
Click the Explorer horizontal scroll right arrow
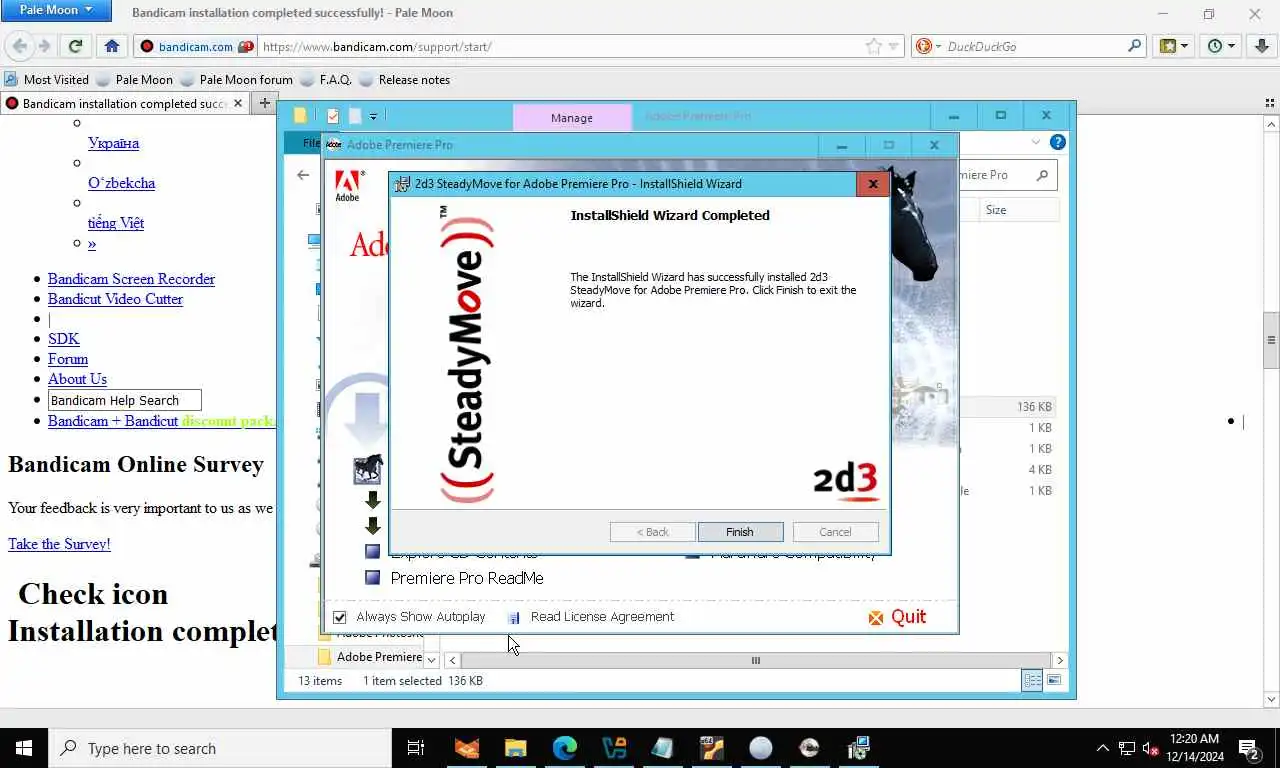click(1060, 660)
